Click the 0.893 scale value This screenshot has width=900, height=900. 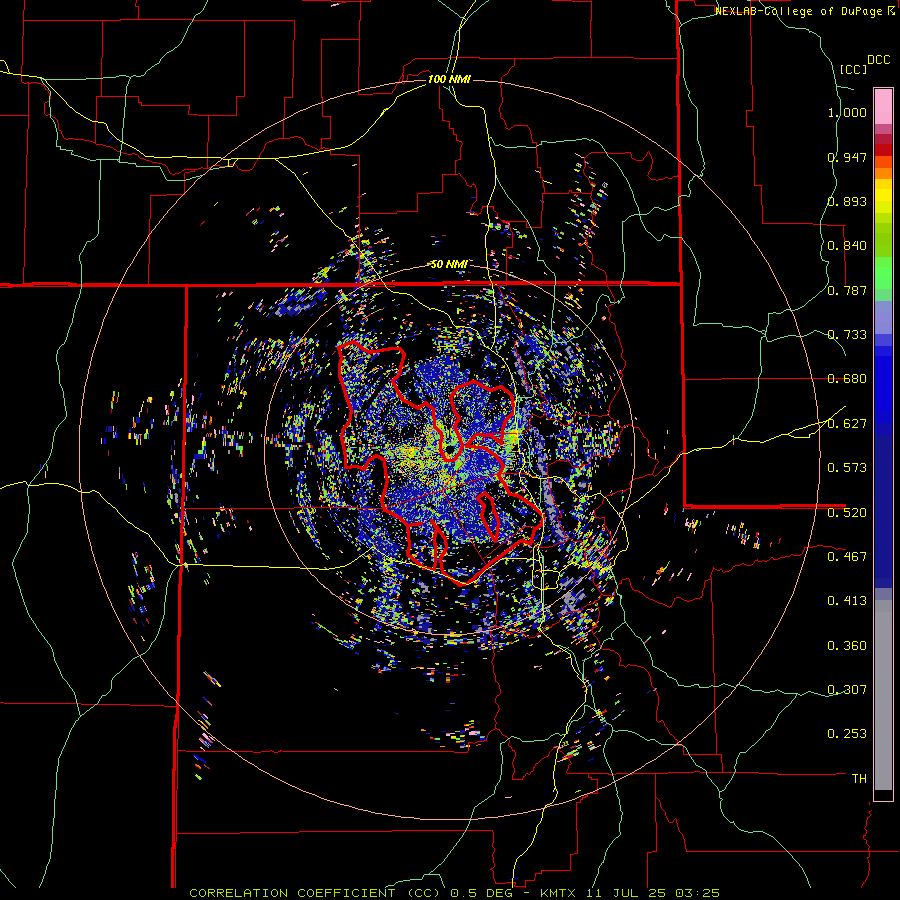coord(847,201)
